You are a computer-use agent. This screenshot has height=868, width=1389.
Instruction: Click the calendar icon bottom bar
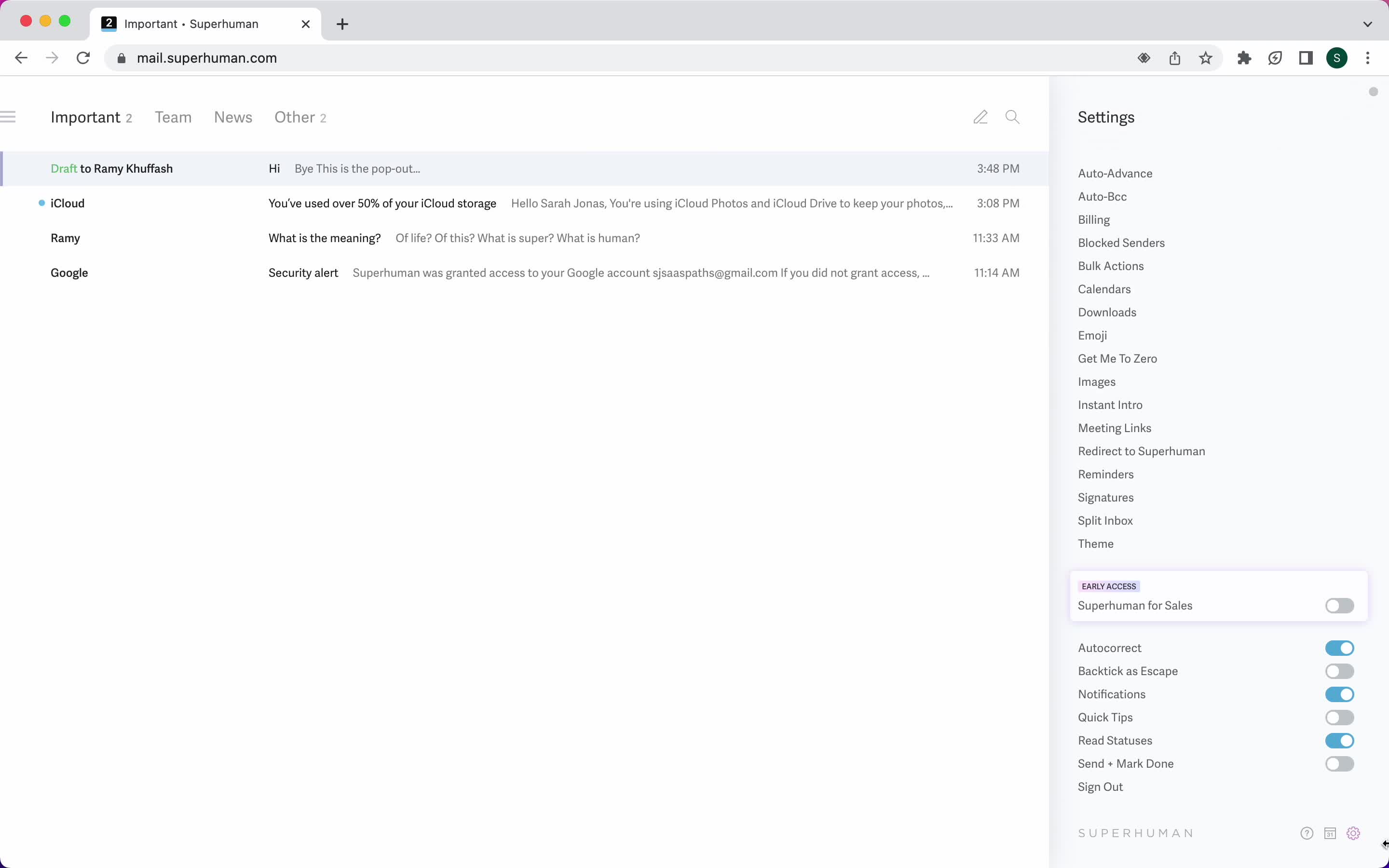[x=1330, y=832]
